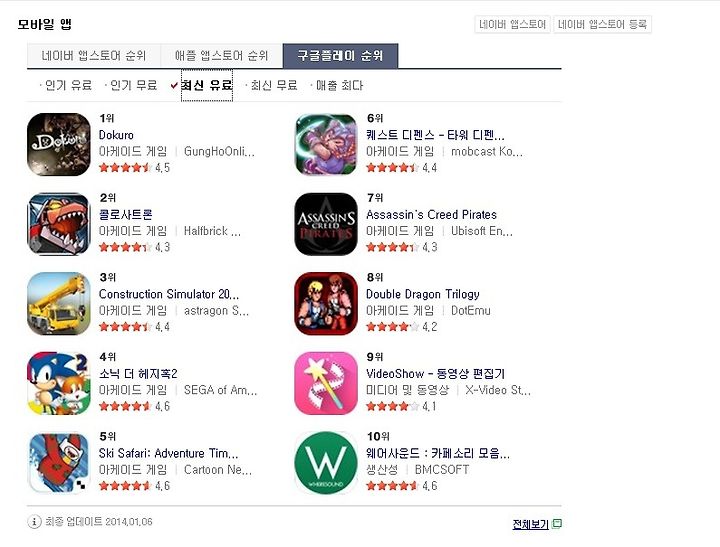This screenshot has height=547, width=720.
Task: Click the green WhereSound W icon
Action: [x=326, y=462]
